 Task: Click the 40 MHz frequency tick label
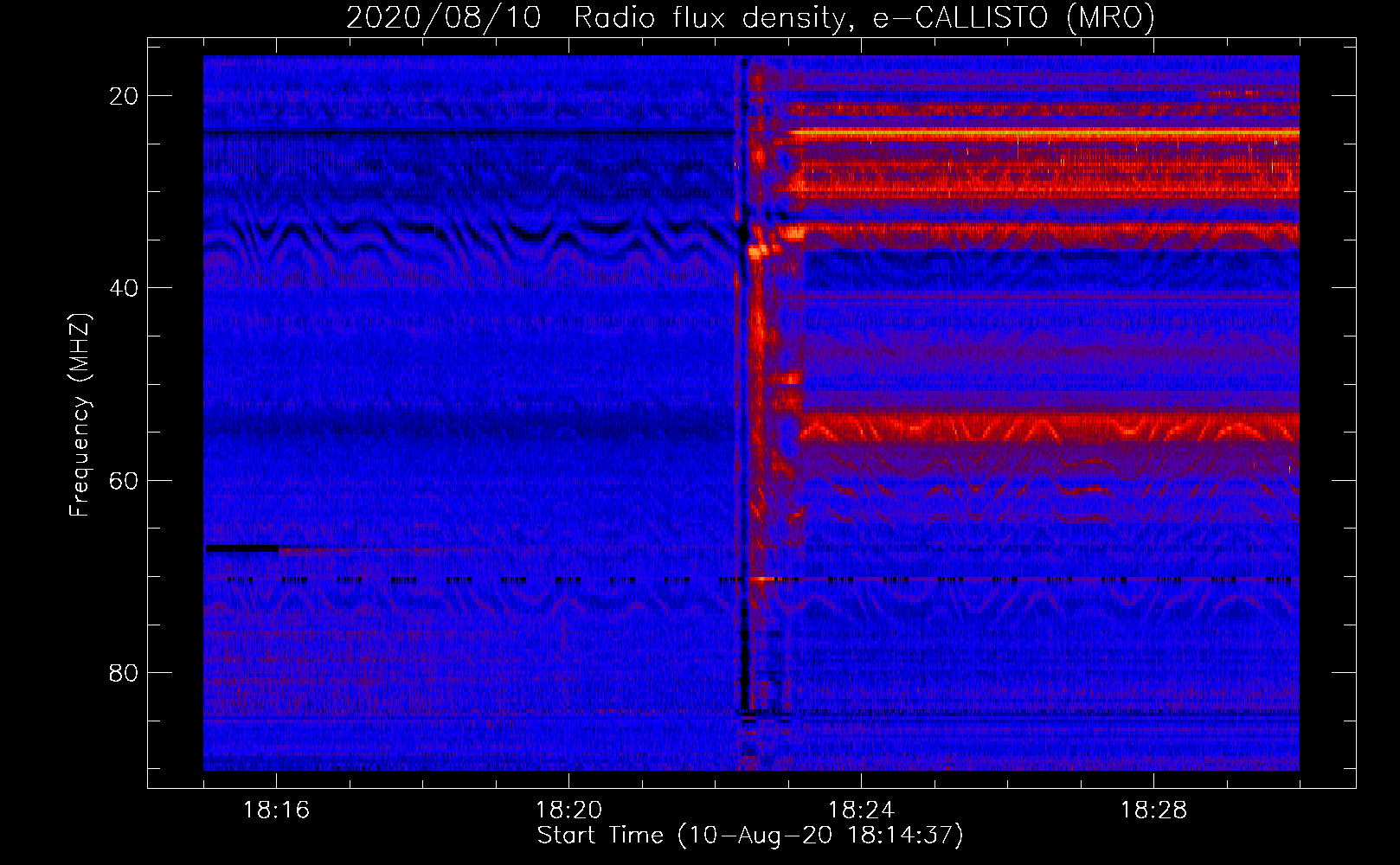point(125,288)
